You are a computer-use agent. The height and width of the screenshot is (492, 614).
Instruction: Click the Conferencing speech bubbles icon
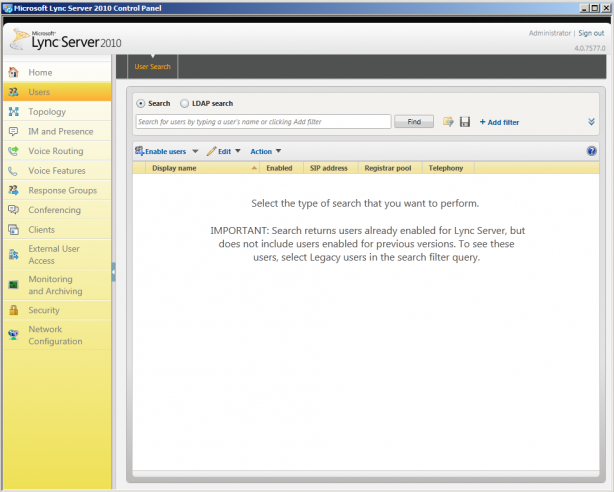click(x=13, y=210)
